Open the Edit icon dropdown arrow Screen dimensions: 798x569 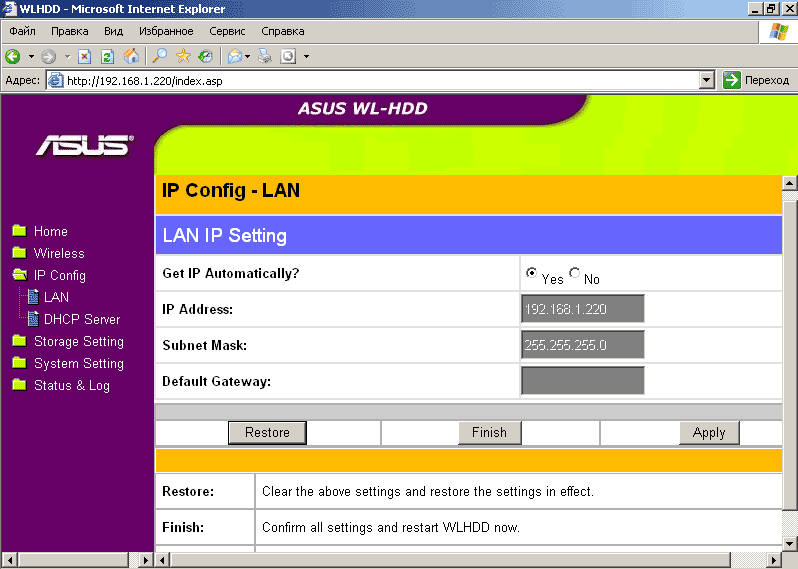(x=306, y=56)
